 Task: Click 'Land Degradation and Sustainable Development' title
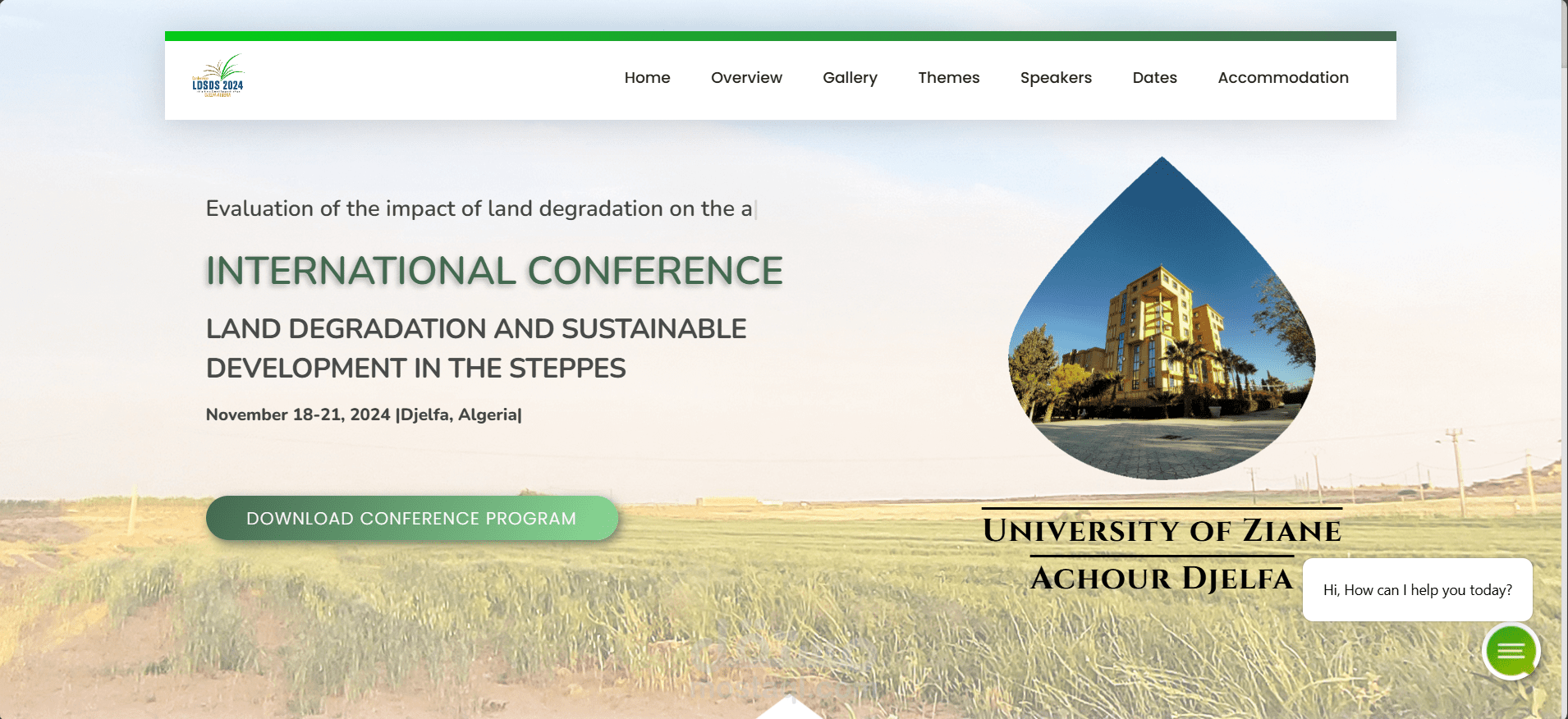(x=476, y=348)
